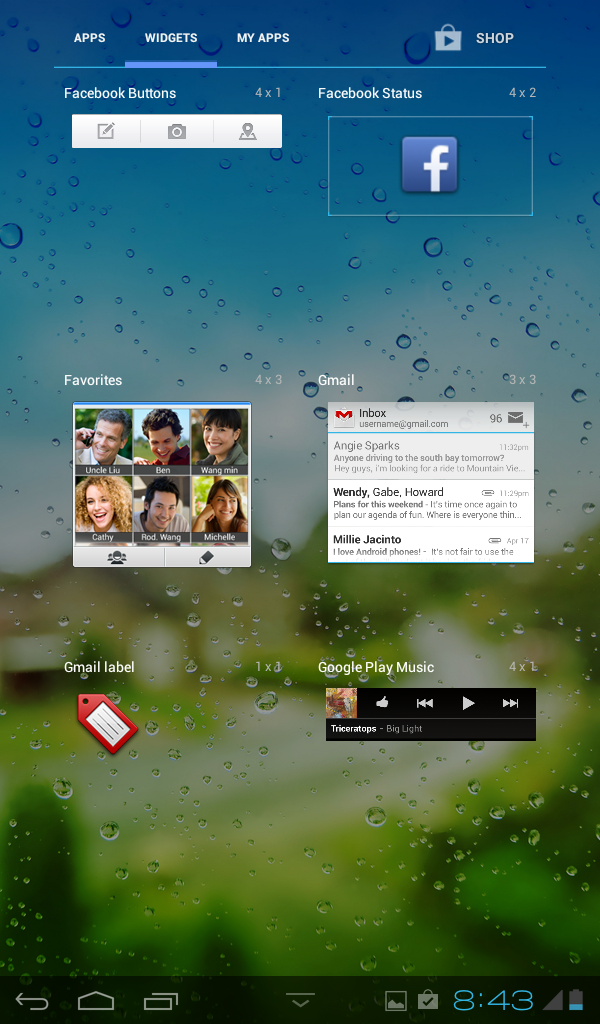Select the Facebook Status widget logo
Viewport: 600px width, 1024px height.
click(x=429, y=165)
